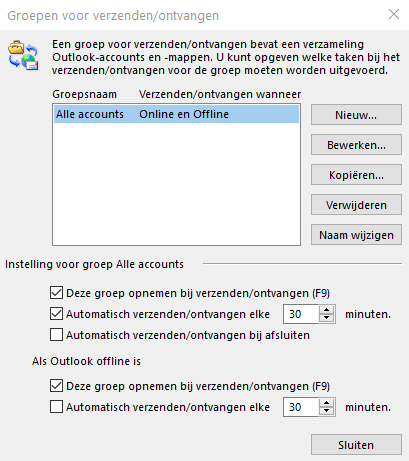Screen dimensions: 409x461
Task: Click the online minutes input field
Action: pos(301,314)
